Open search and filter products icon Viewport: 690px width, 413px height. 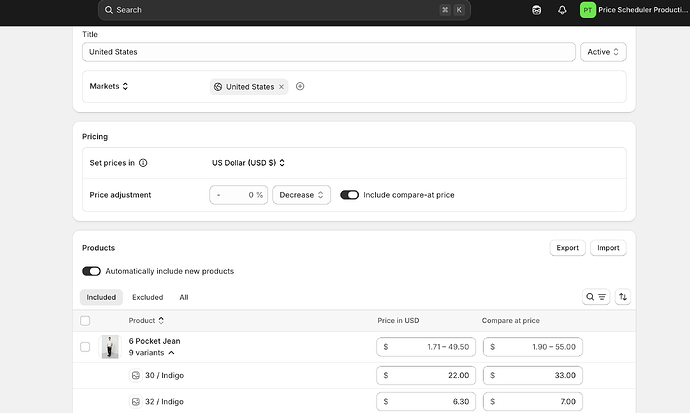(x=596, y=297)
